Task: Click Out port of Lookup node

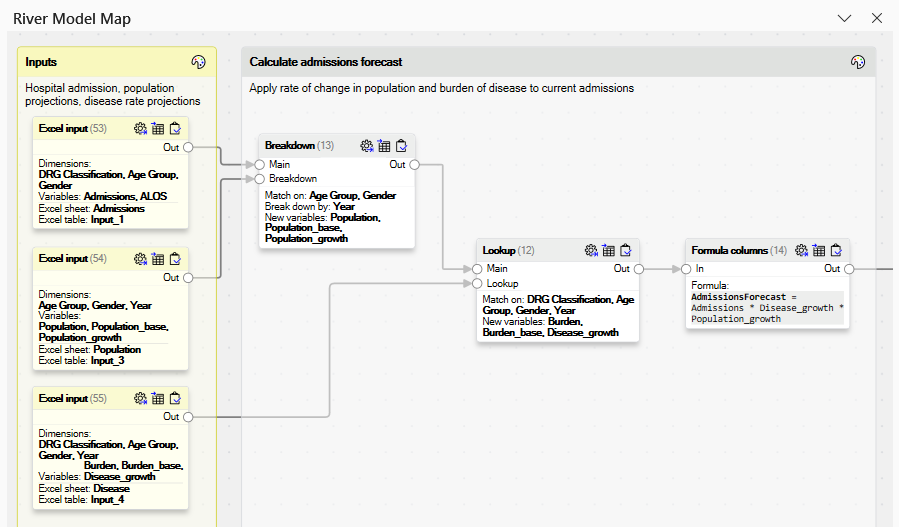Action: coord(639,269)
